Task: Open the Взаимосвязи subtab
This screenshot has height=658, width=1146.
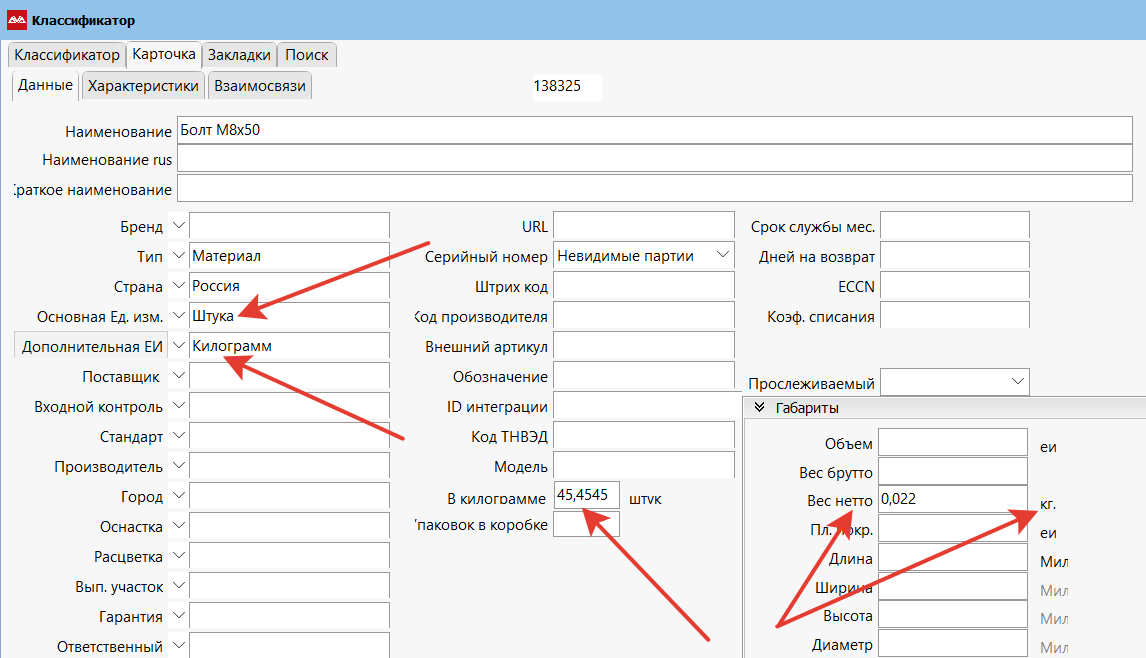Action: click(259, 86)
